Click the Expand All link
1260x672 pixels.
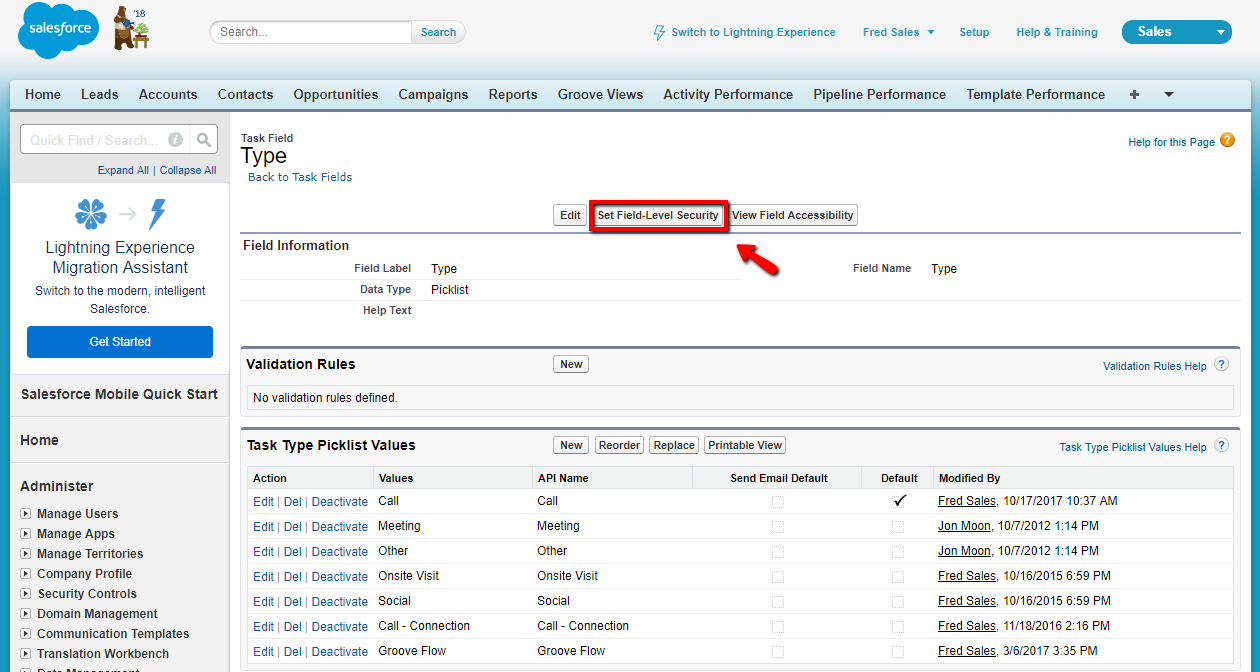coord(123,170)
